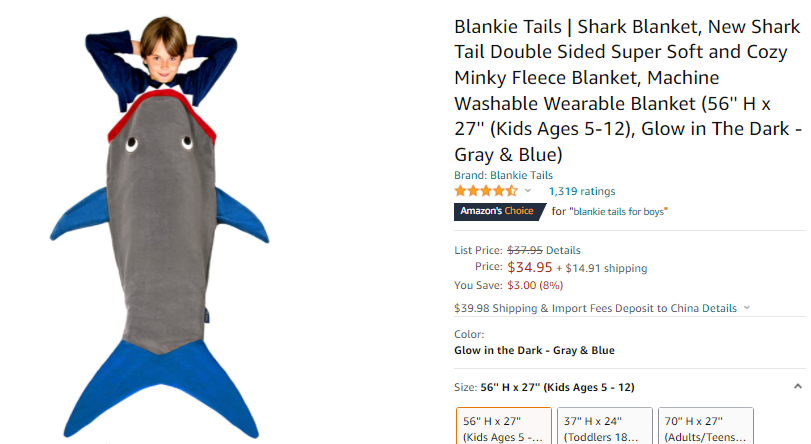Expand the Shipping & Import Fees Details chevron
The image size is (811, 444).
[747, 308]
